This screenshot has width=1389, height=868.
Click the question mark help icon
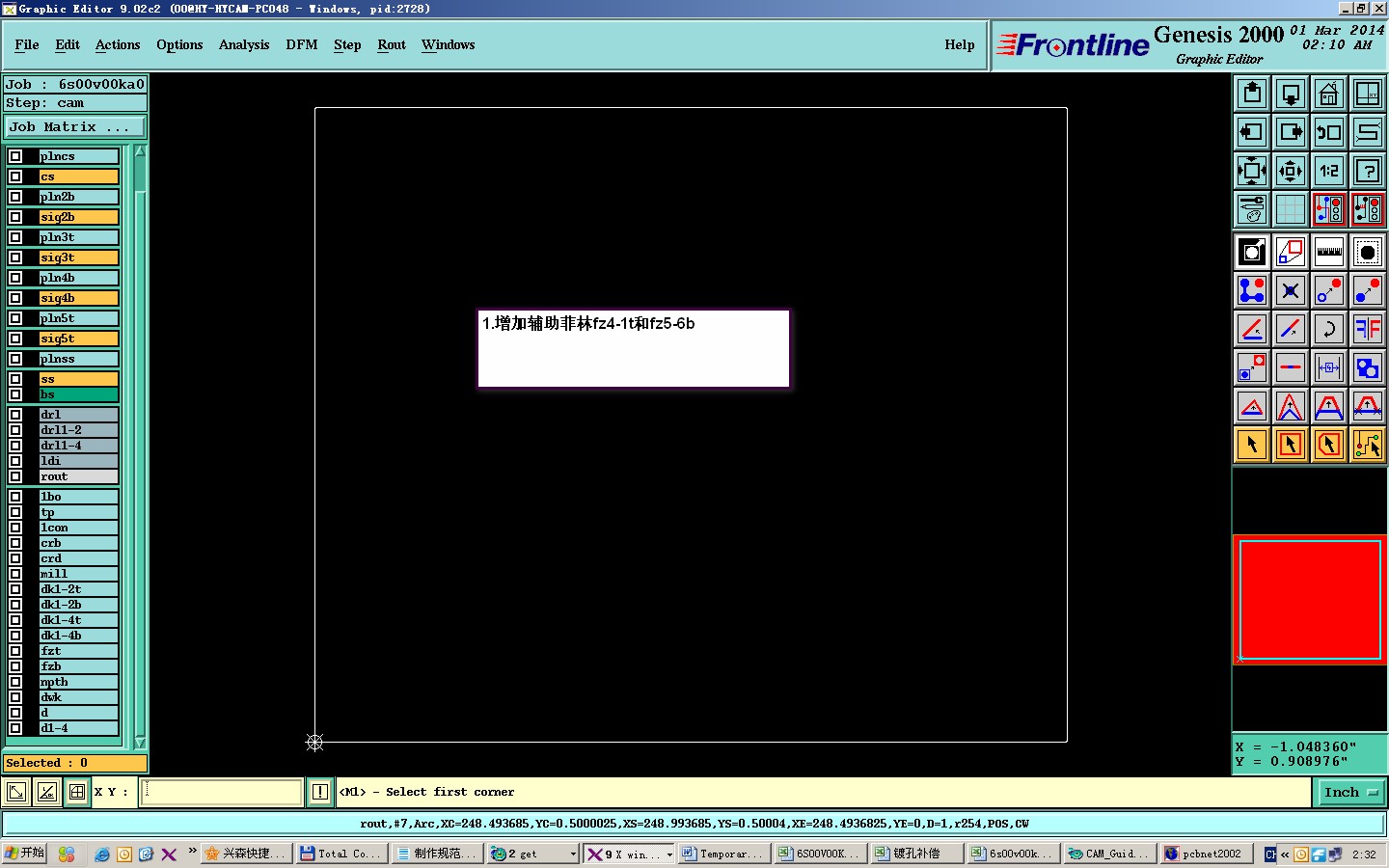1368,171
